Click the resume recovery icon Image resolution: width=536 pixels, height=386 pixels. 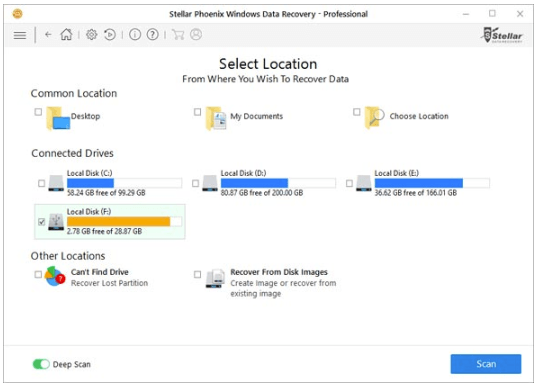pos(110,35)
